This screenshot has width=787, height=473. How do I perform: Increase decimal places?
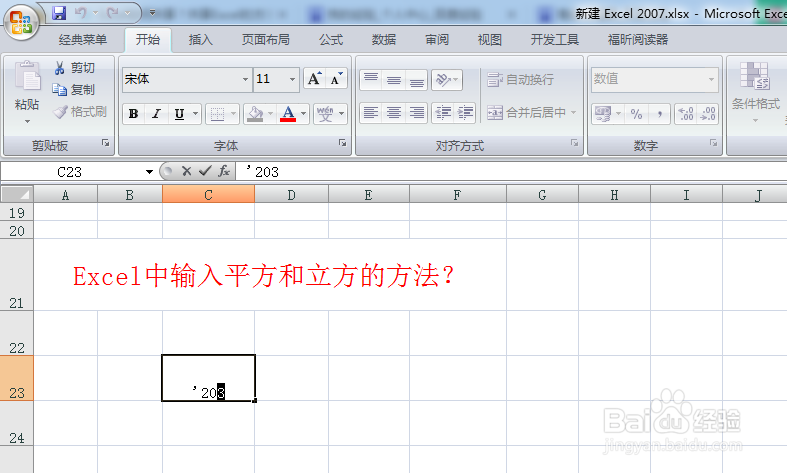[x=686, y=114]
